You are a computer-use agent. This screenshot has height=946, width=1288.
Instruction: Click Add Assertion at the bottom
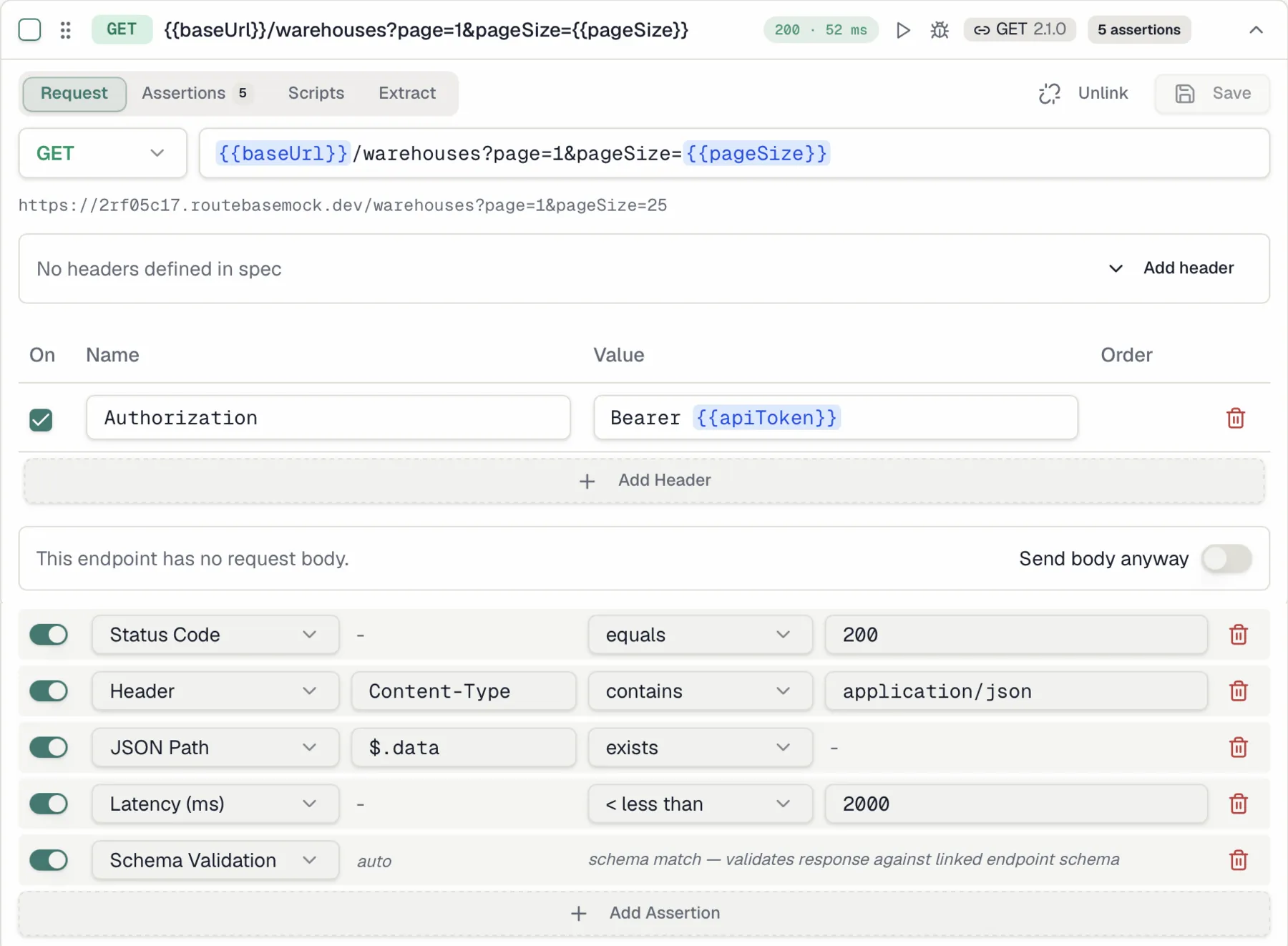point(644,914)
